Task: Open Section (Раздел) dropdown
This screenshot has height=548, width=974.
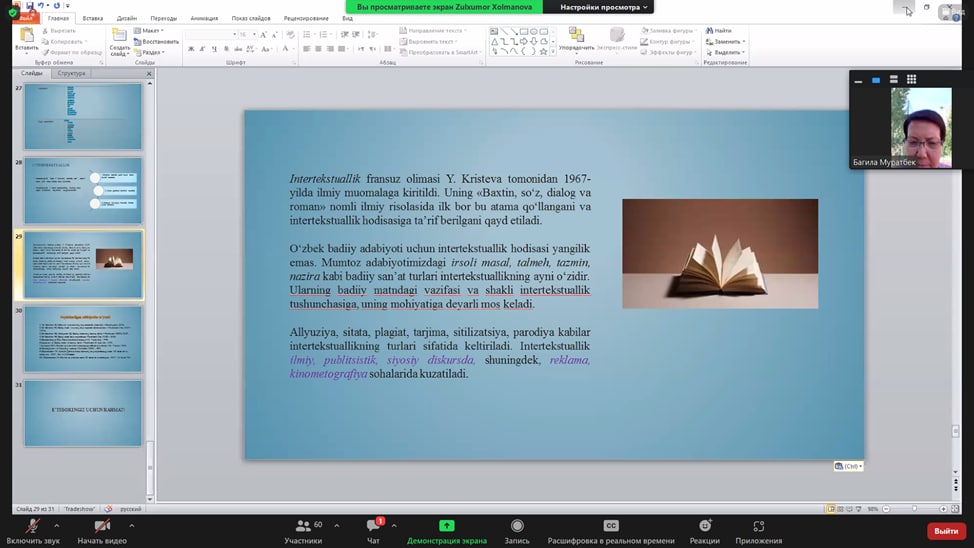Action: (149, 52)
